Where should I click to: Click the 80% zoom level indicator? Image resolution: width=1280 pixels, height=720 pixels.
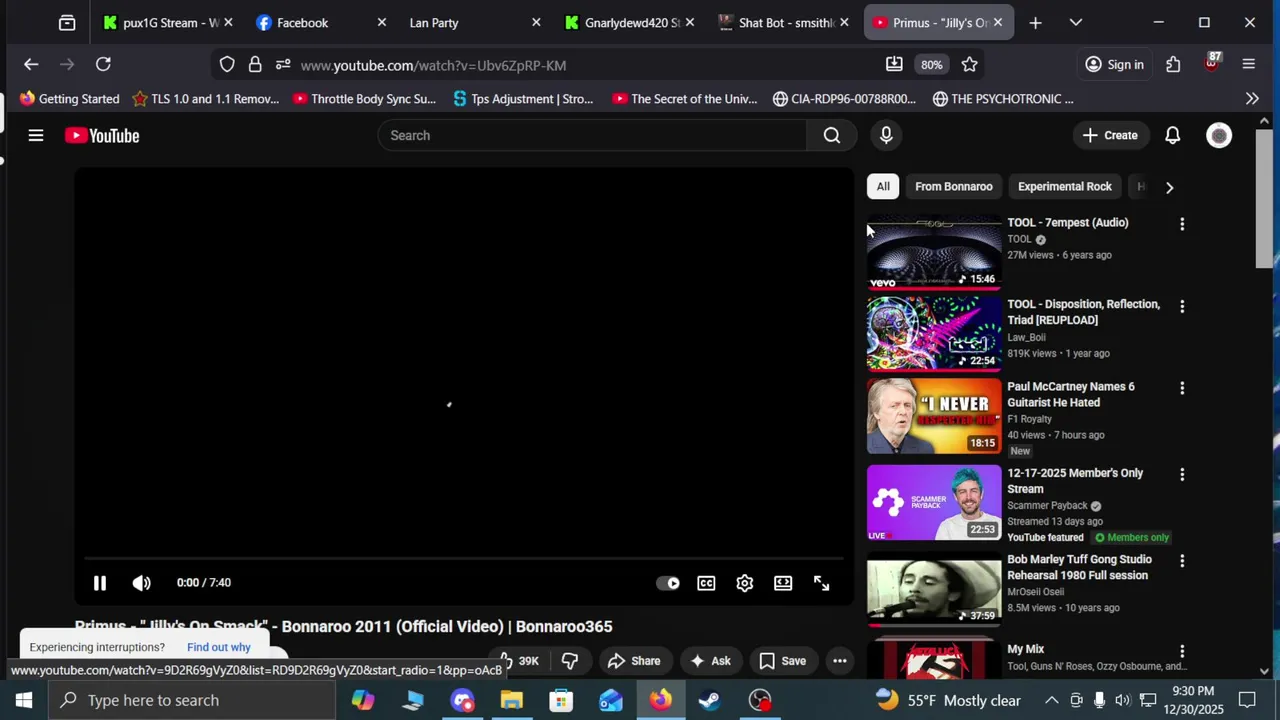point(932,65)
